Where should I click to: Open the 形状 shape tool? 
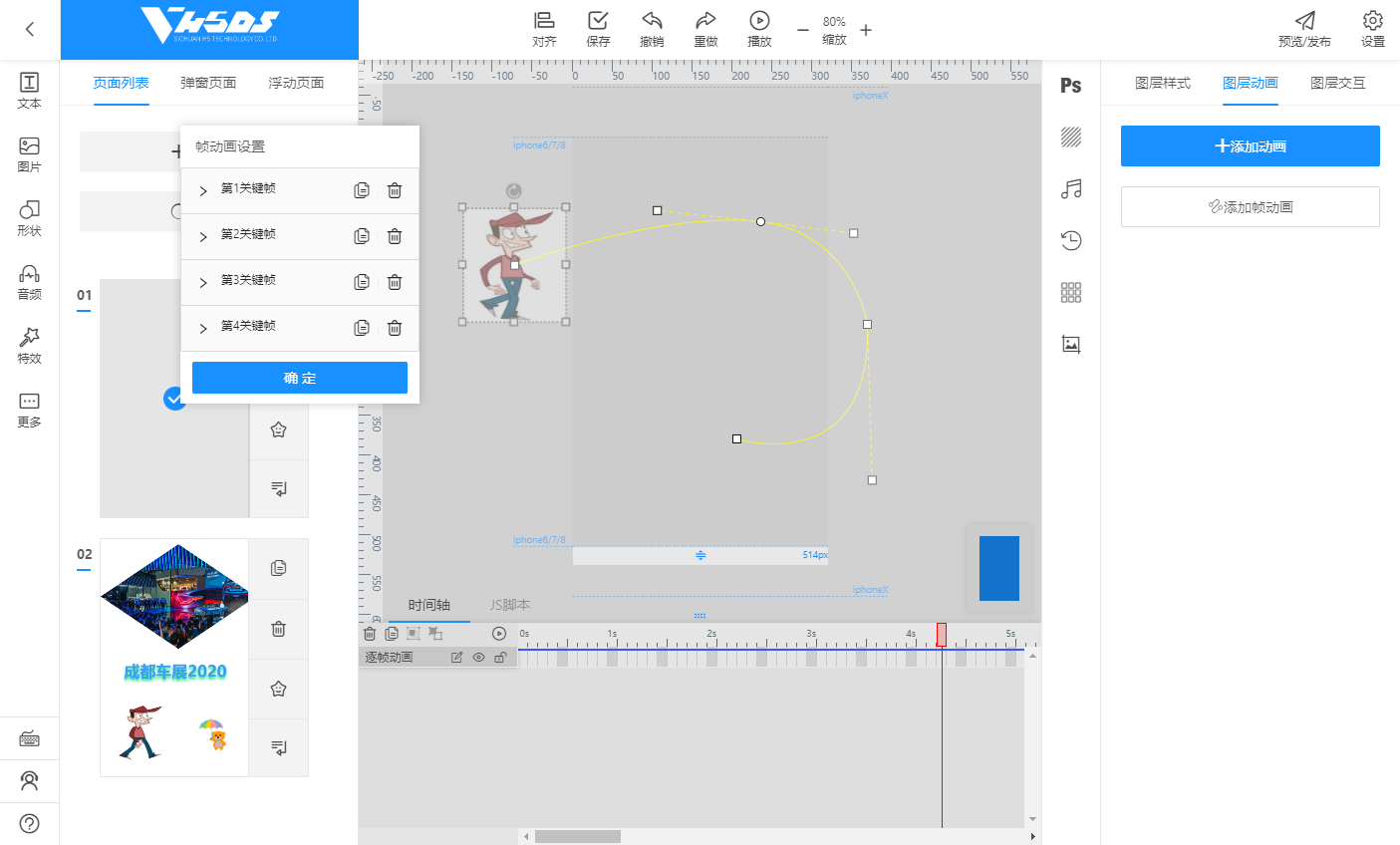[29, 217]
